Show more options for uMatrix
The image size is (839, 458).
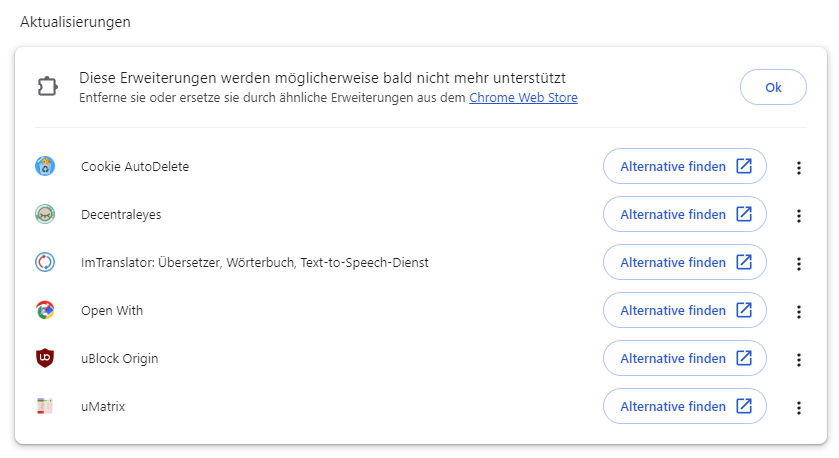point(798,408)
